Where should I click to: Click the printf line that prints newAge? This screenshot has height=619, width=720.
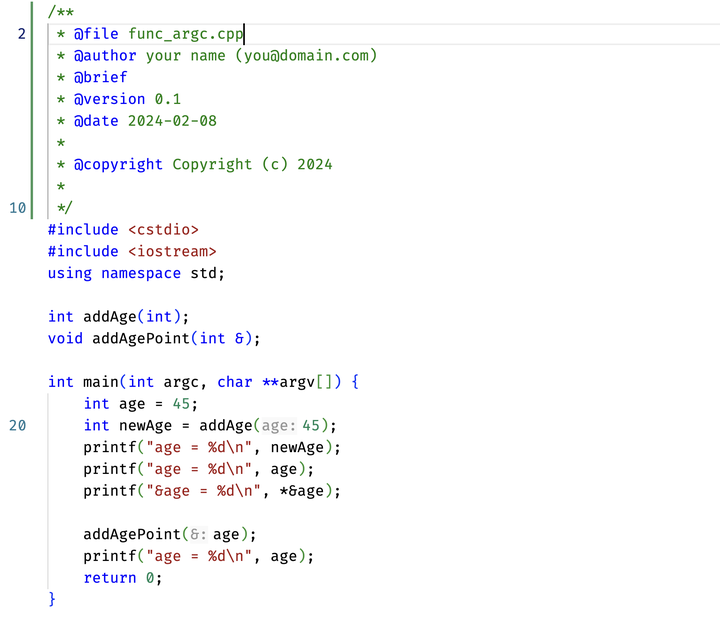pos(212,448)
